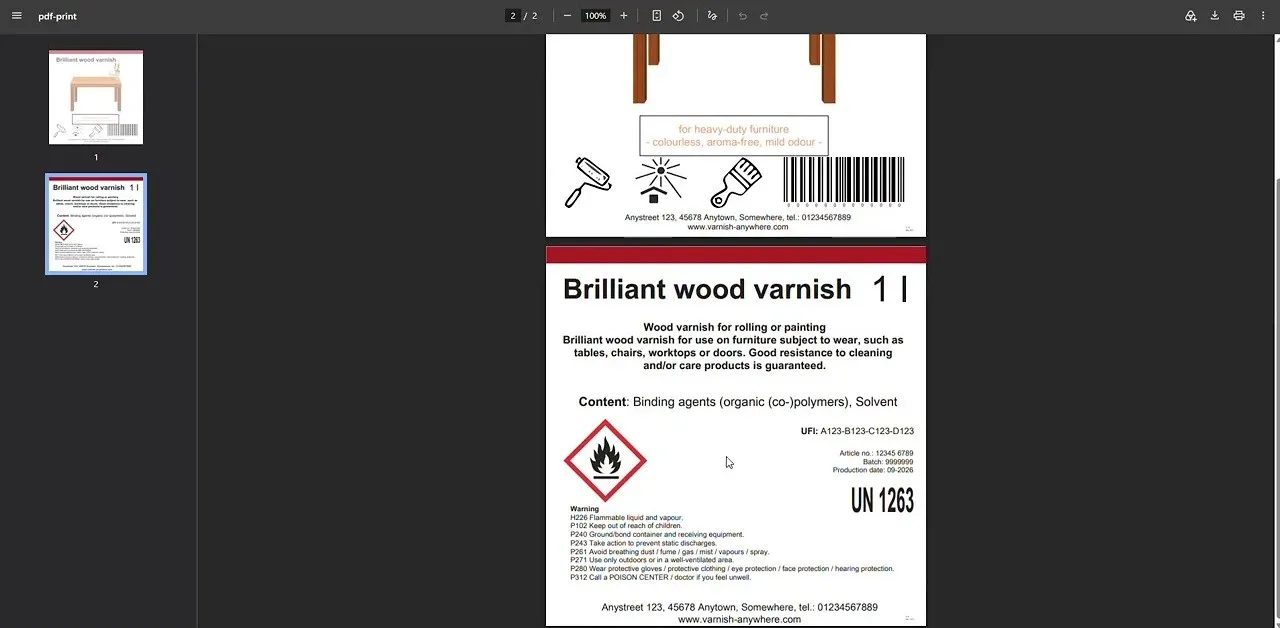Click the pdf-print document title
The height and width of the screenshot is (628, 1280).
[x=57, y=16]
